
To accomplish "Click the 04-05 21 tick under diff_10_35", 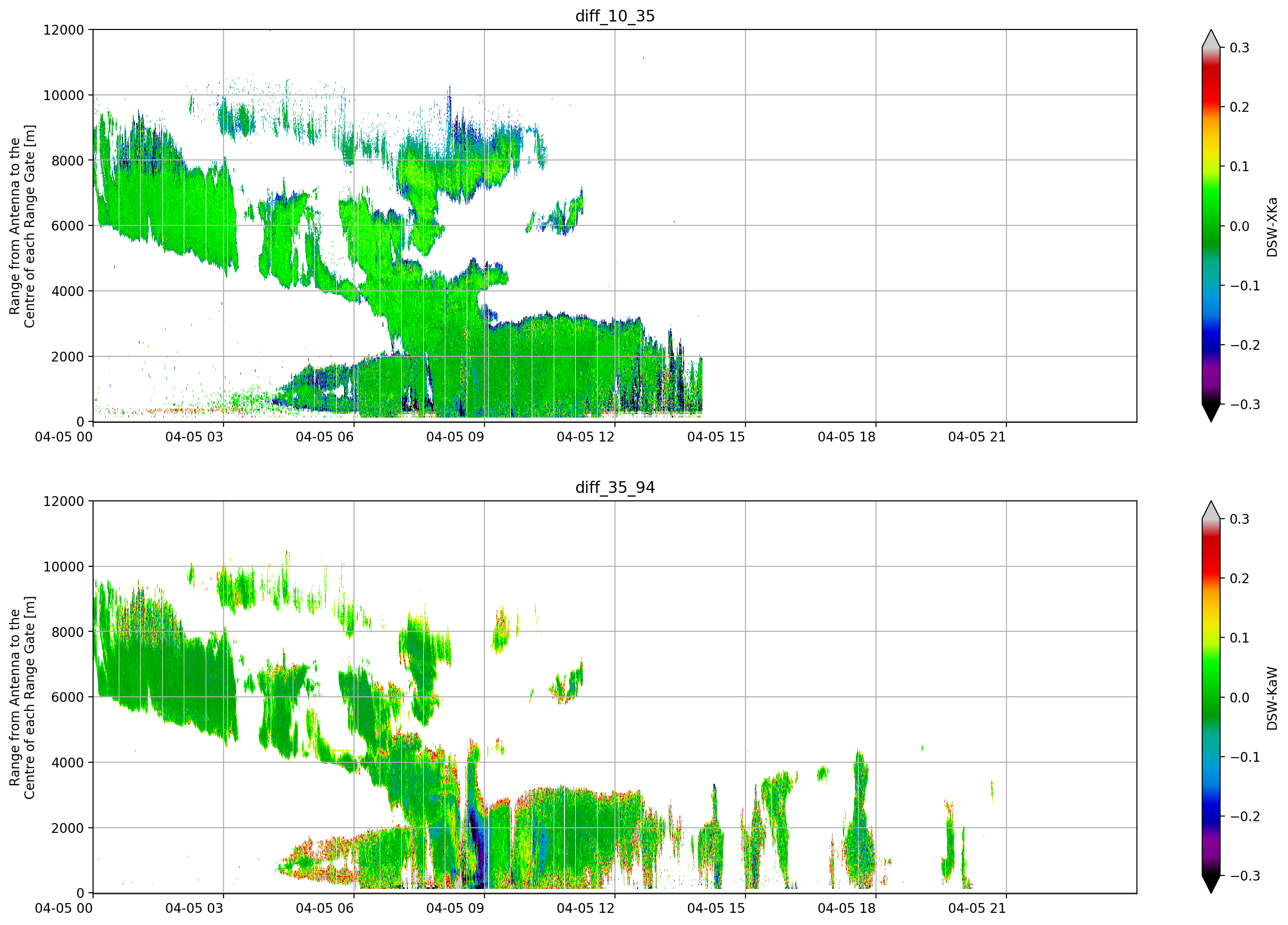I will (977, 437).
